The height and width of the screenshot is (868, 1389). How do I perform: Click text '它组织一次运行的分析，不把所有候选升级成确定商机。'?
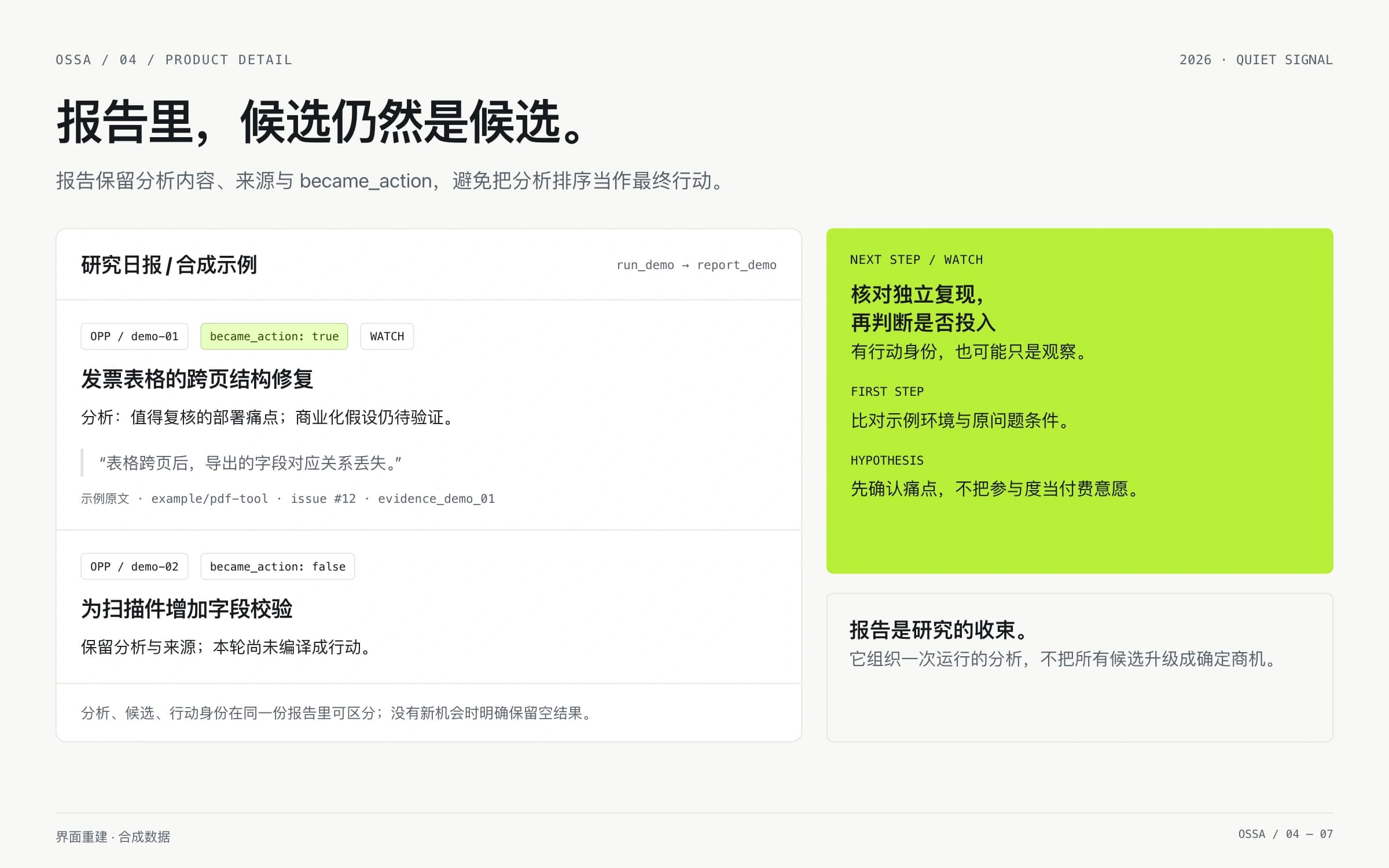pyautogui.click(x=1064, y=659)
